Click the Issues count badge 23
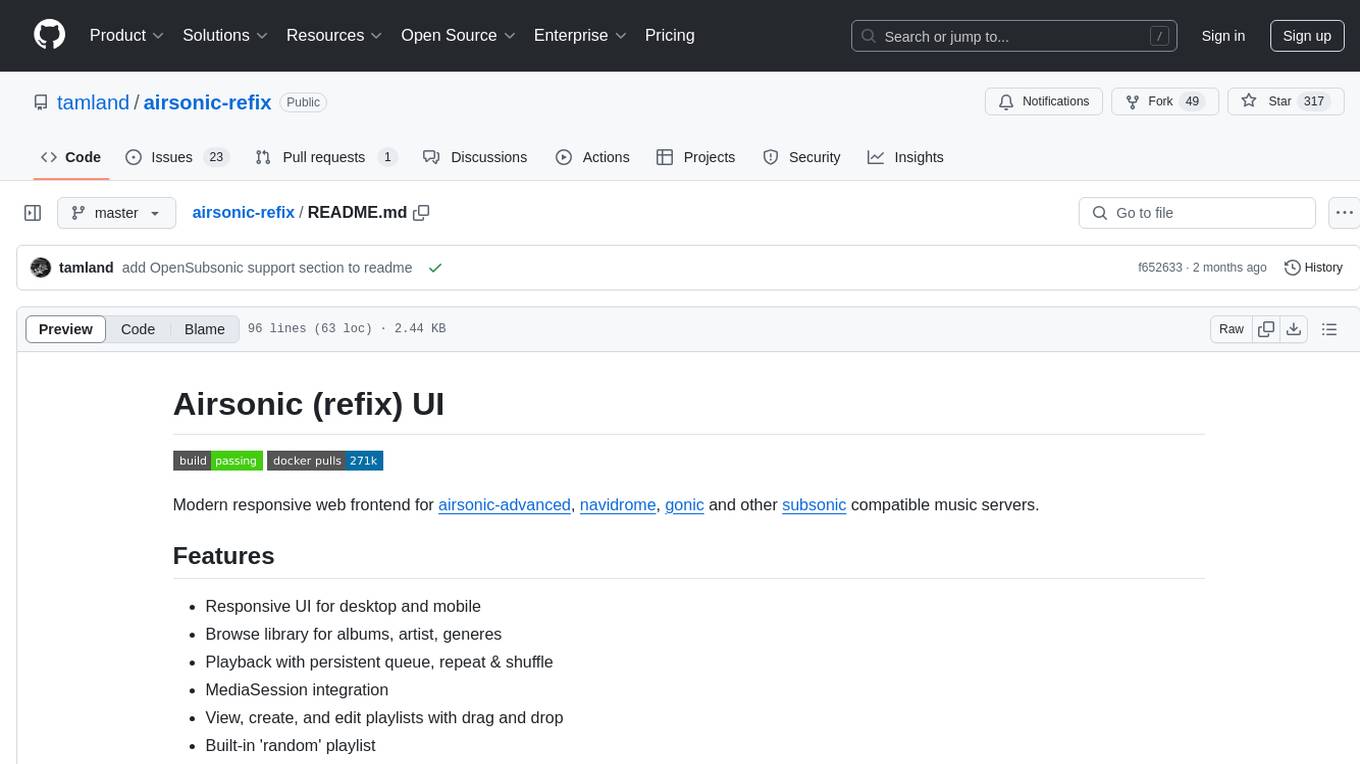1360x764 pixels. tap(216, 157)
